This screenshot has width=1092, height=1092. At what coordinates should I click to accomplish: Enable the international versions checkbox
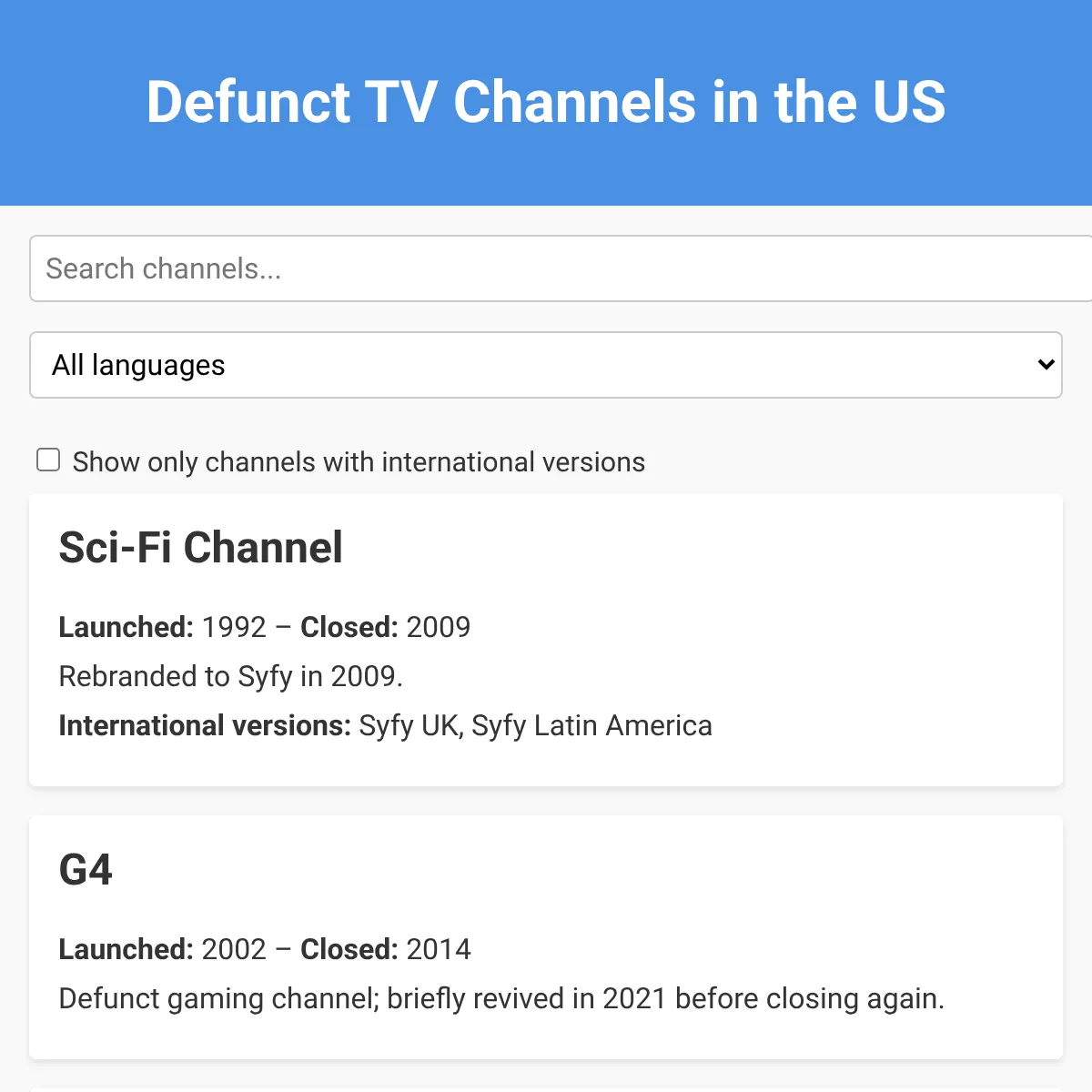click(x=48, y=460)
